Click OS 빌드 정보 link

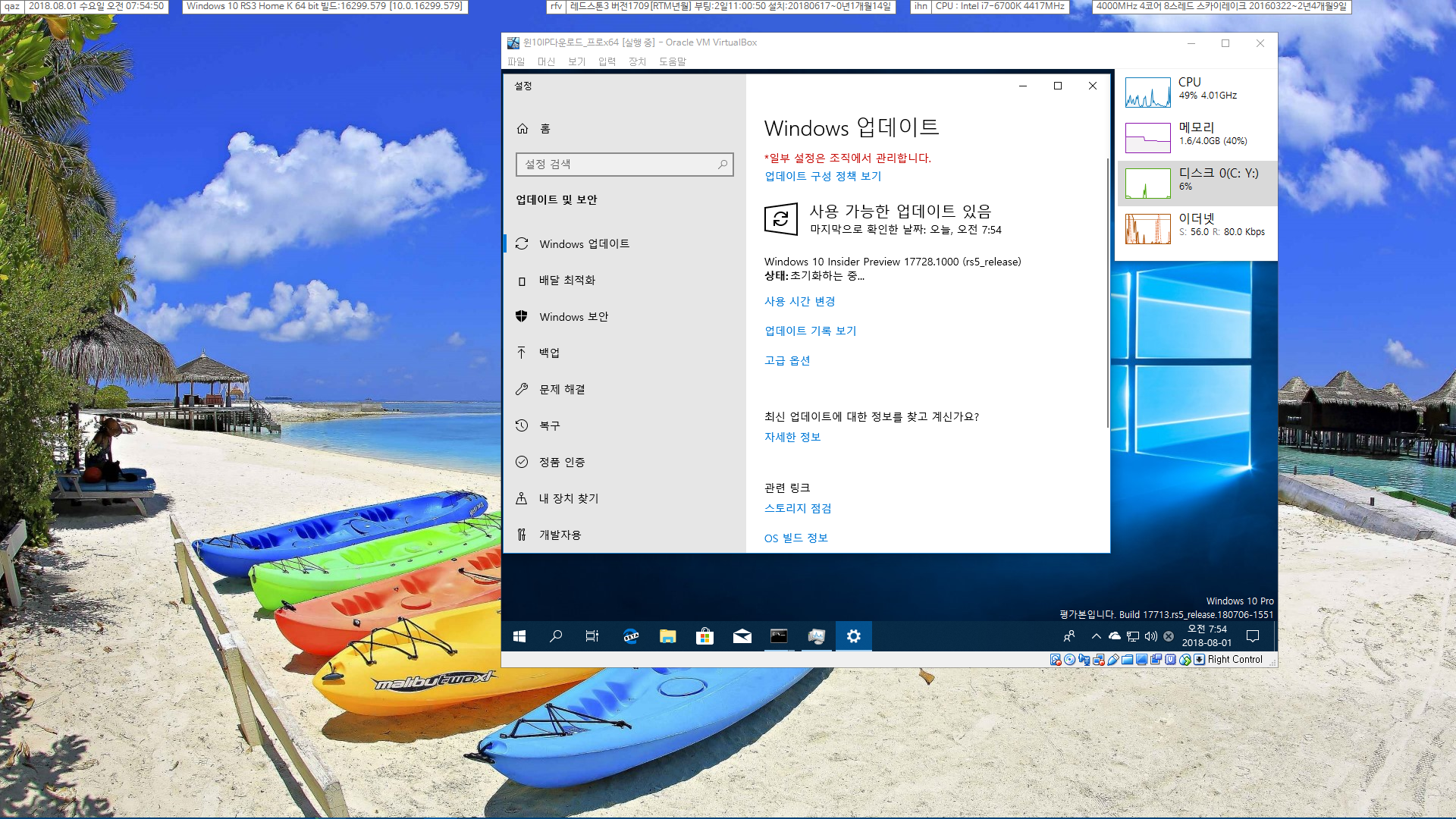(x=796, y=538)
